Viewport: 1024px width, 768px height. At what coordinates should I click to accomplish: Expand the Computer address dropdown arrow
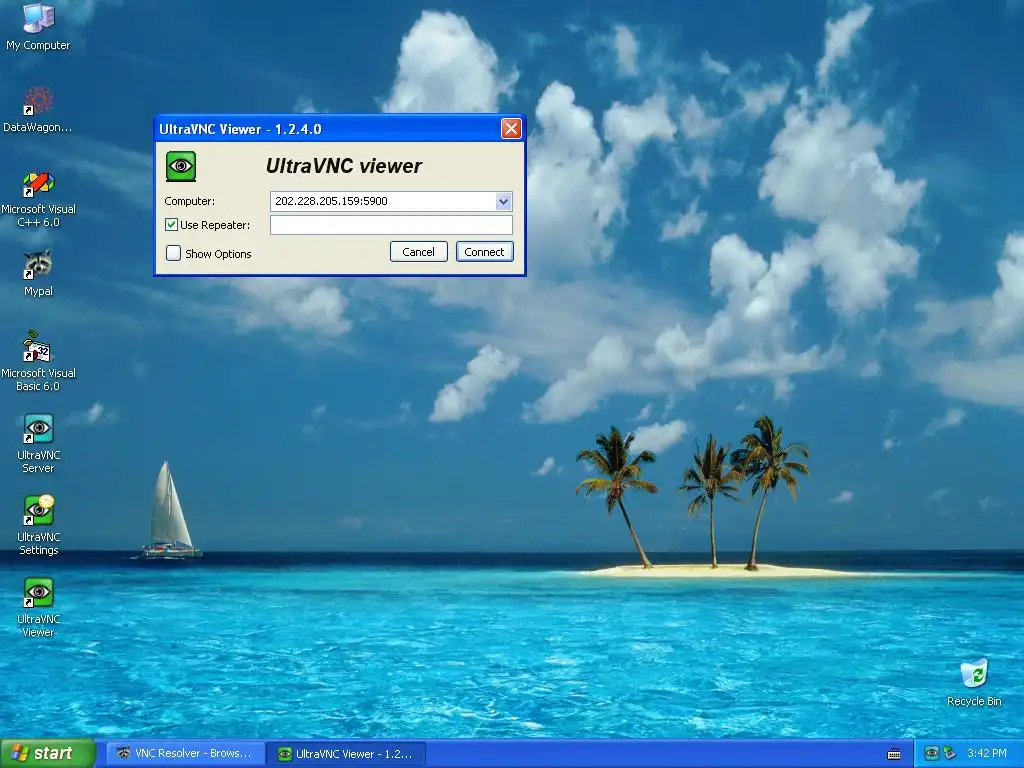[503, 201]
